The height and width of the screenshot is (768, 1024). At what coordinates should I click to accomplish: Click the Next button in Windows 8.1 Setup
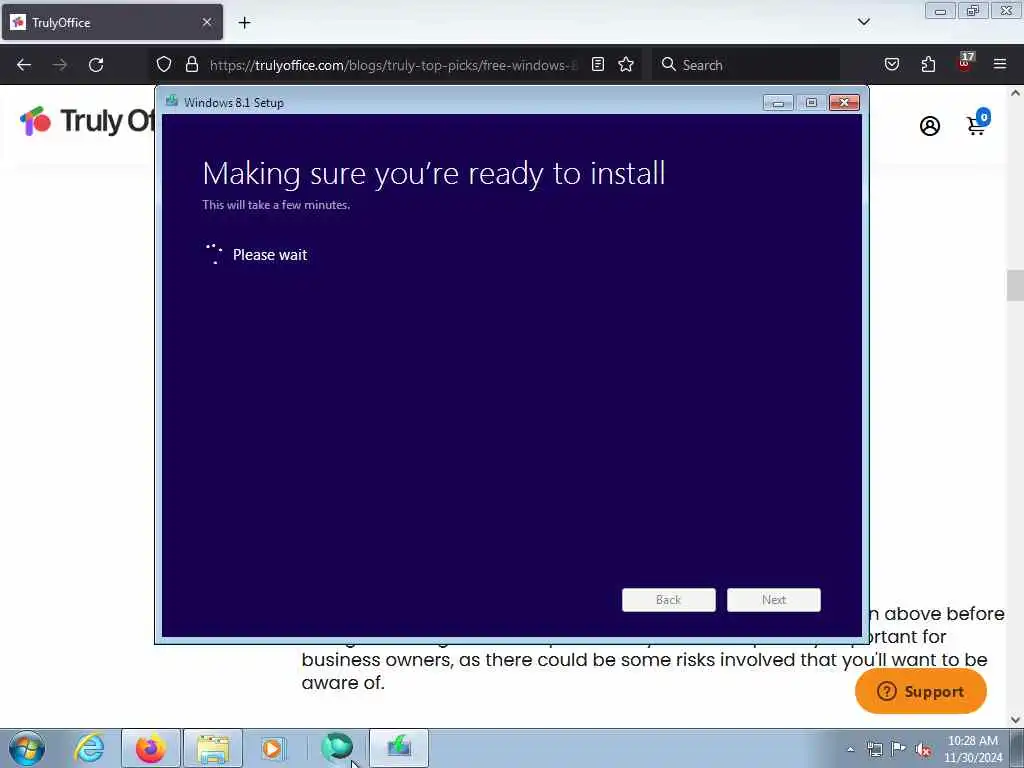click(774, 600)
